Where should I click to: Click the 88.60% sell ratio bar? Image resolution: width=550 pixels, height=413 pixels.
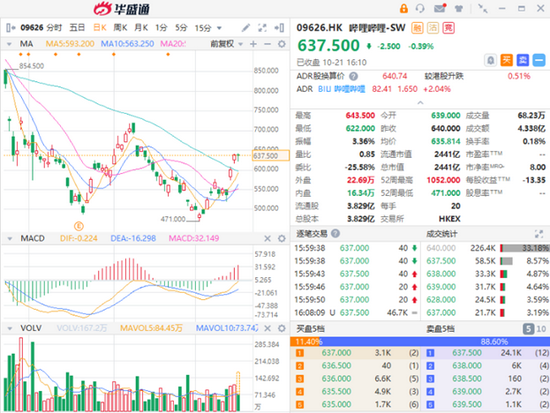coord(436,341)
